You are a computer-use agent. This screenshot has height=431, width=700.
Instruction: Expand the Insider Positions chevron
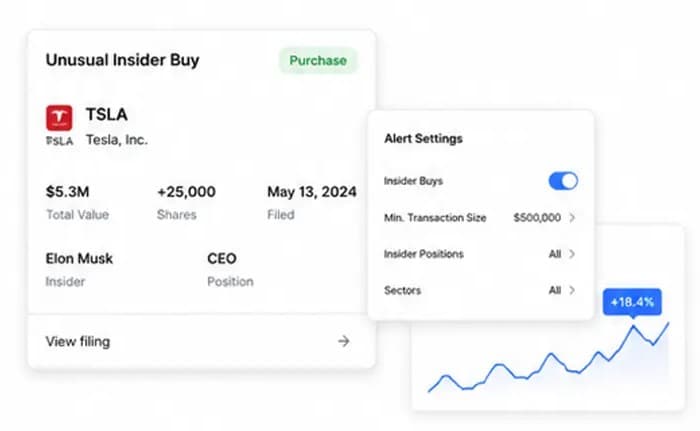[x=572, y=254]
